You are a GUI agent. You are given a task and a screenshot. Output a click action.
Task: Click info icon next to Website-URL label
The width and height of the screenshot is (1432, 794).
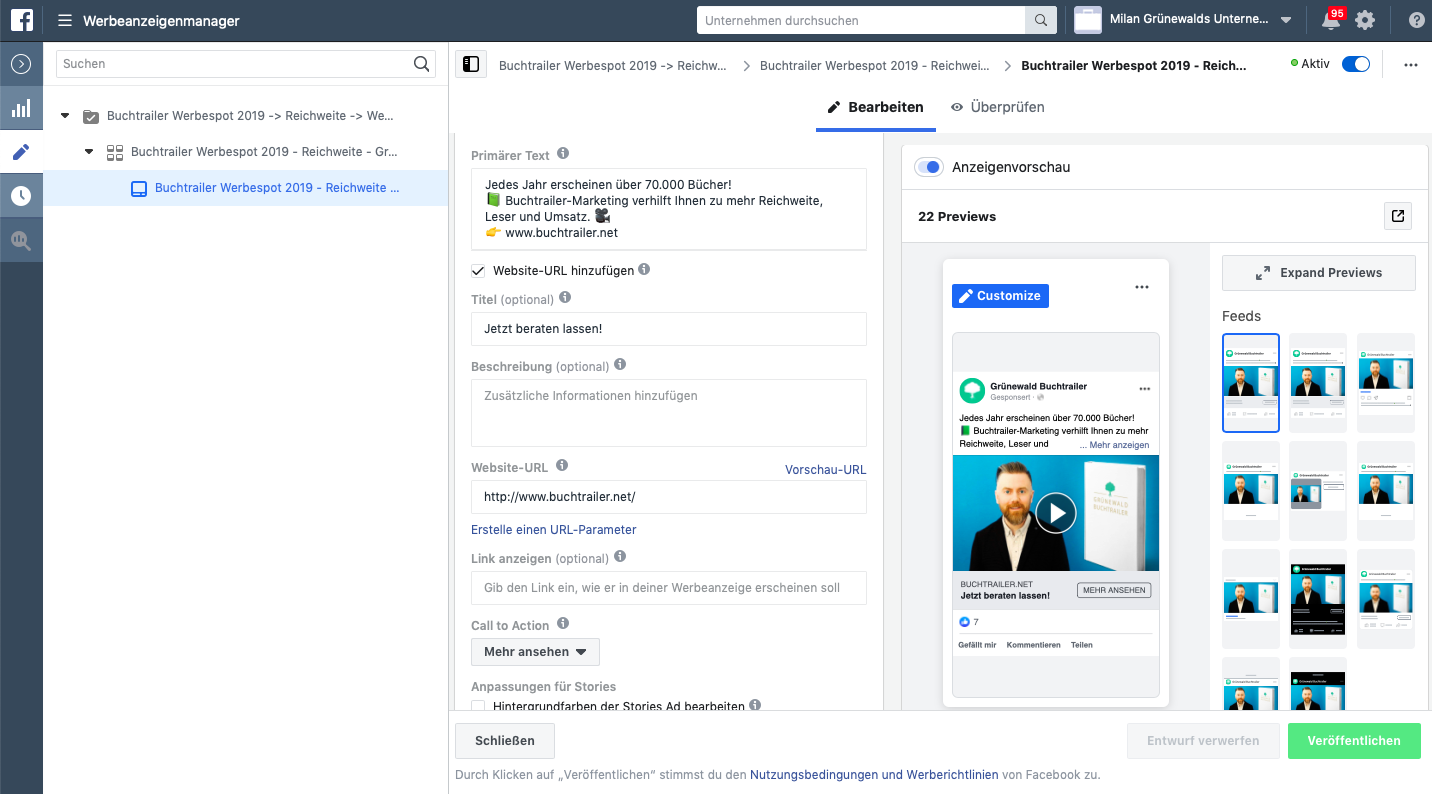click(562, 465)
